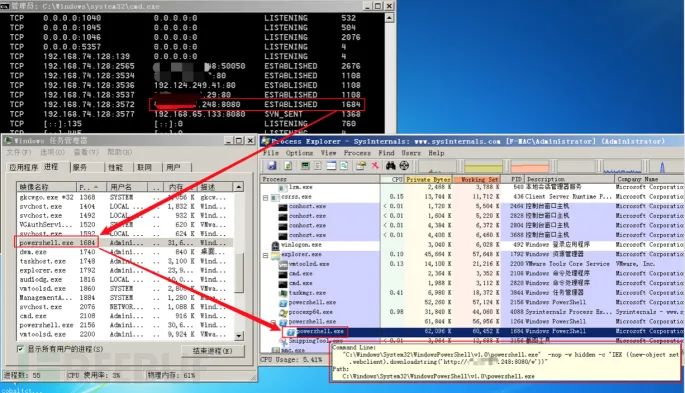Click the Refresh Now icon in Process Explorer
This screenshot has height=393, width=685.
point(288,165)
